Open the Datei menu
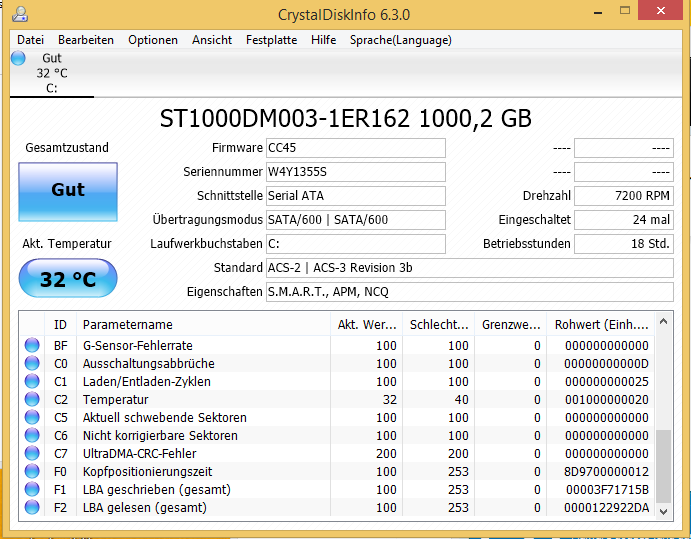The height and width of the screenshot is (539, 691). click(30, 40)
